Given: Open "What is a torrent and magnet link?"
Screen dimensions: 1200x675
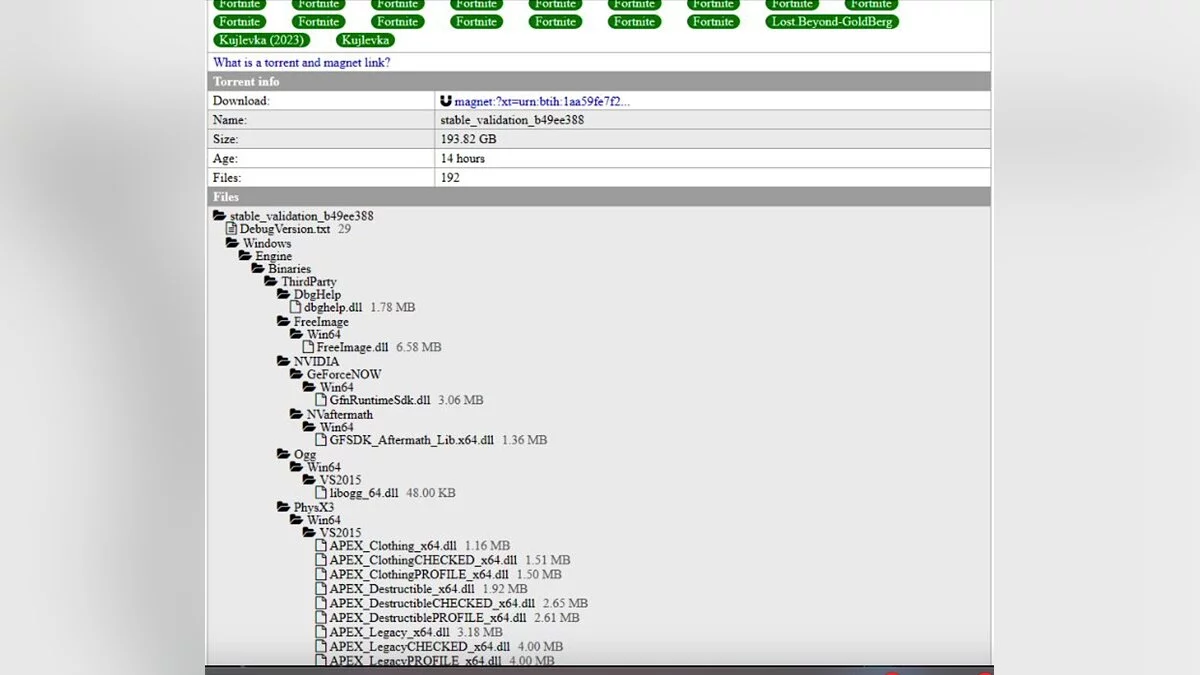Looking at the screenshot, I should (302, 63).
